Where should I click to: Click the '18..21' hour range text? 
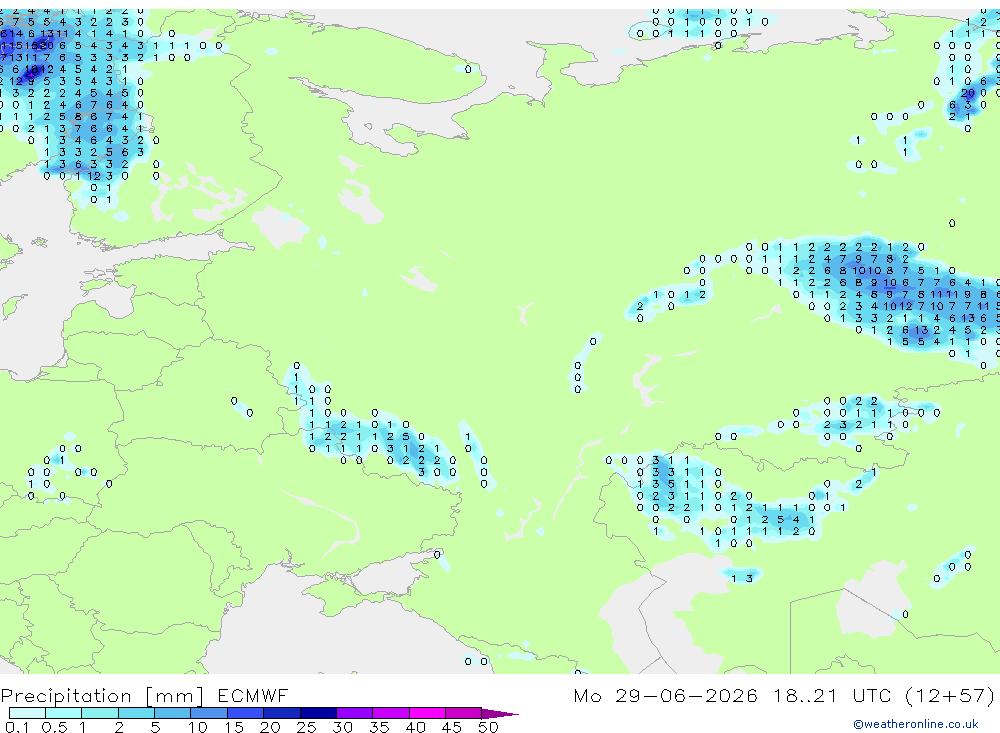[805, 695]
